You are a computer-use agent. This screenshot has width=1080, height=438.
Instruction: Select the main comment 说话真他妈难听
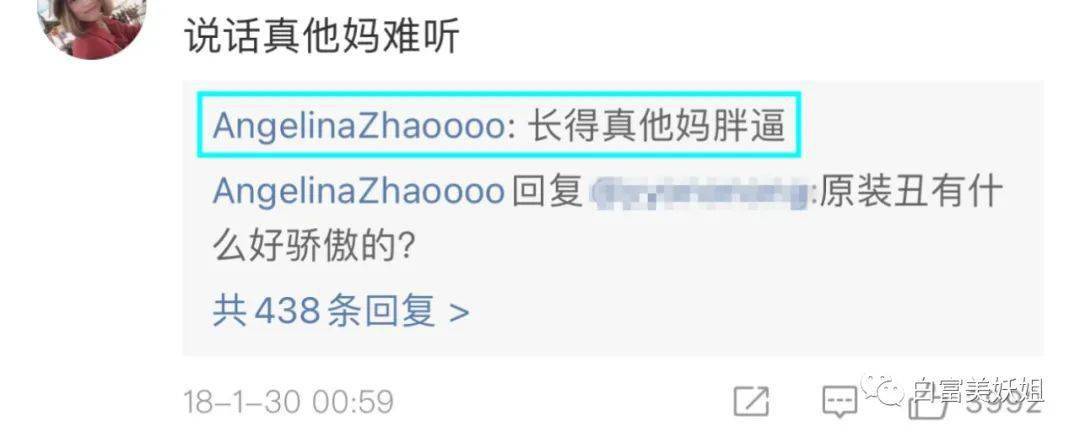click(322, 35)
